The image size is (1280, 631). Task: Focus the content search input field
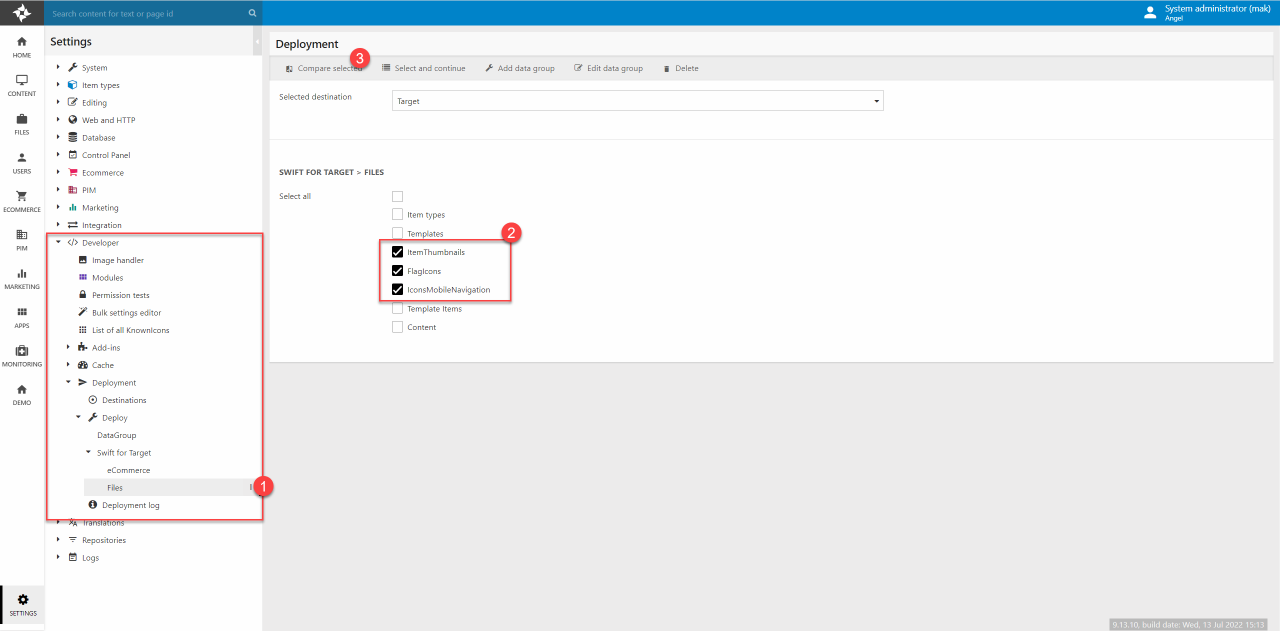(145, 14)
